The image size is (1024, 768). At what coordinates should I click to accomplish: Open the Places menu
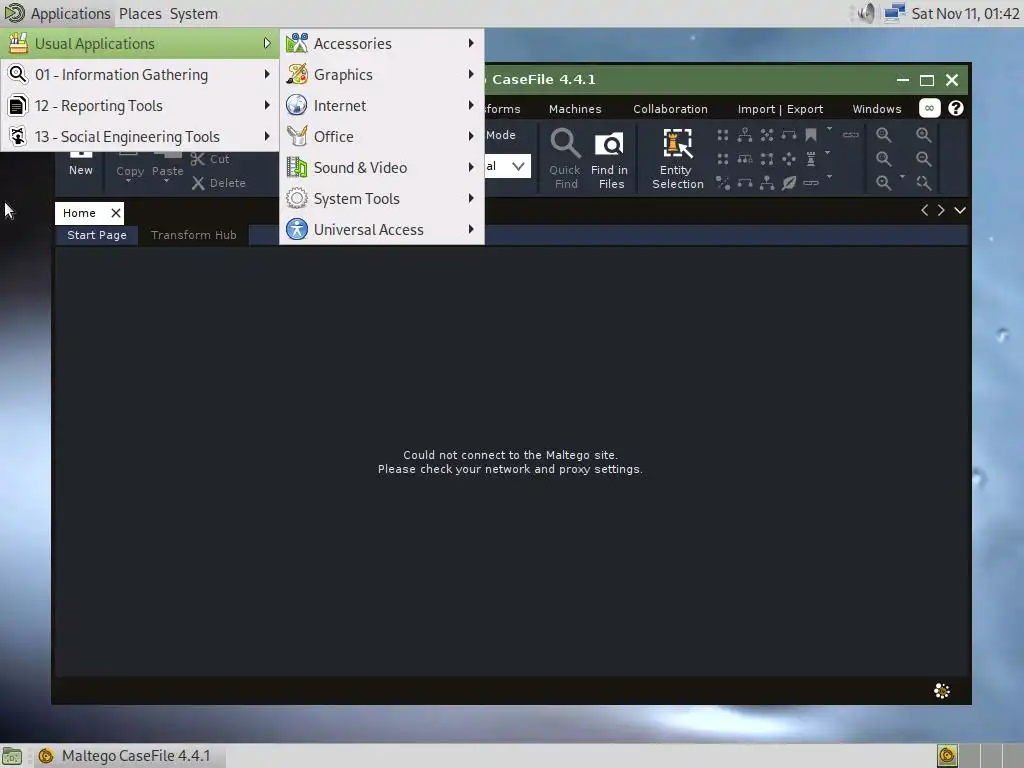click(140, 14)
